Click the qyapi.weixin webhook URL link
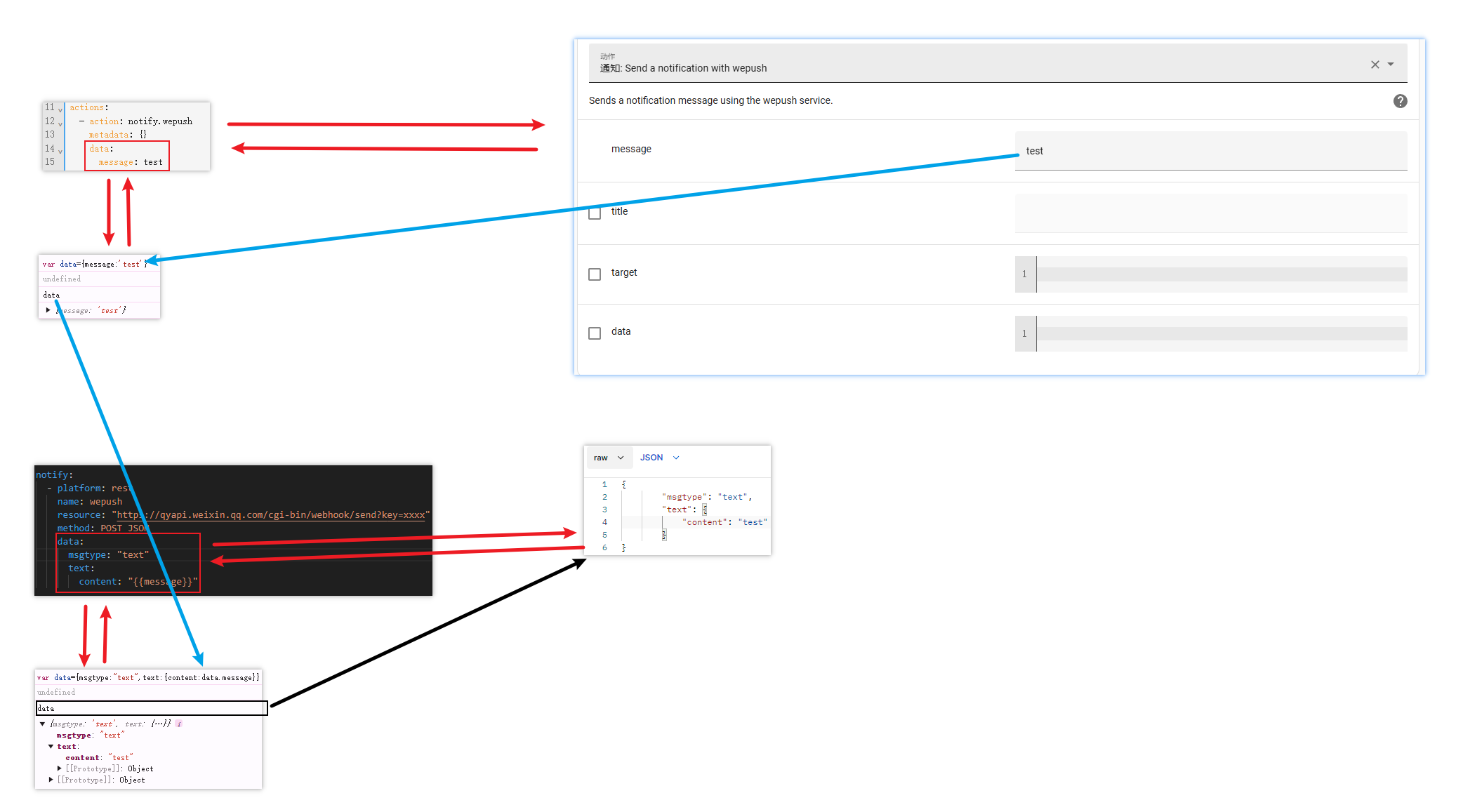Viewport: 1463px width, 812px height. 271,515
